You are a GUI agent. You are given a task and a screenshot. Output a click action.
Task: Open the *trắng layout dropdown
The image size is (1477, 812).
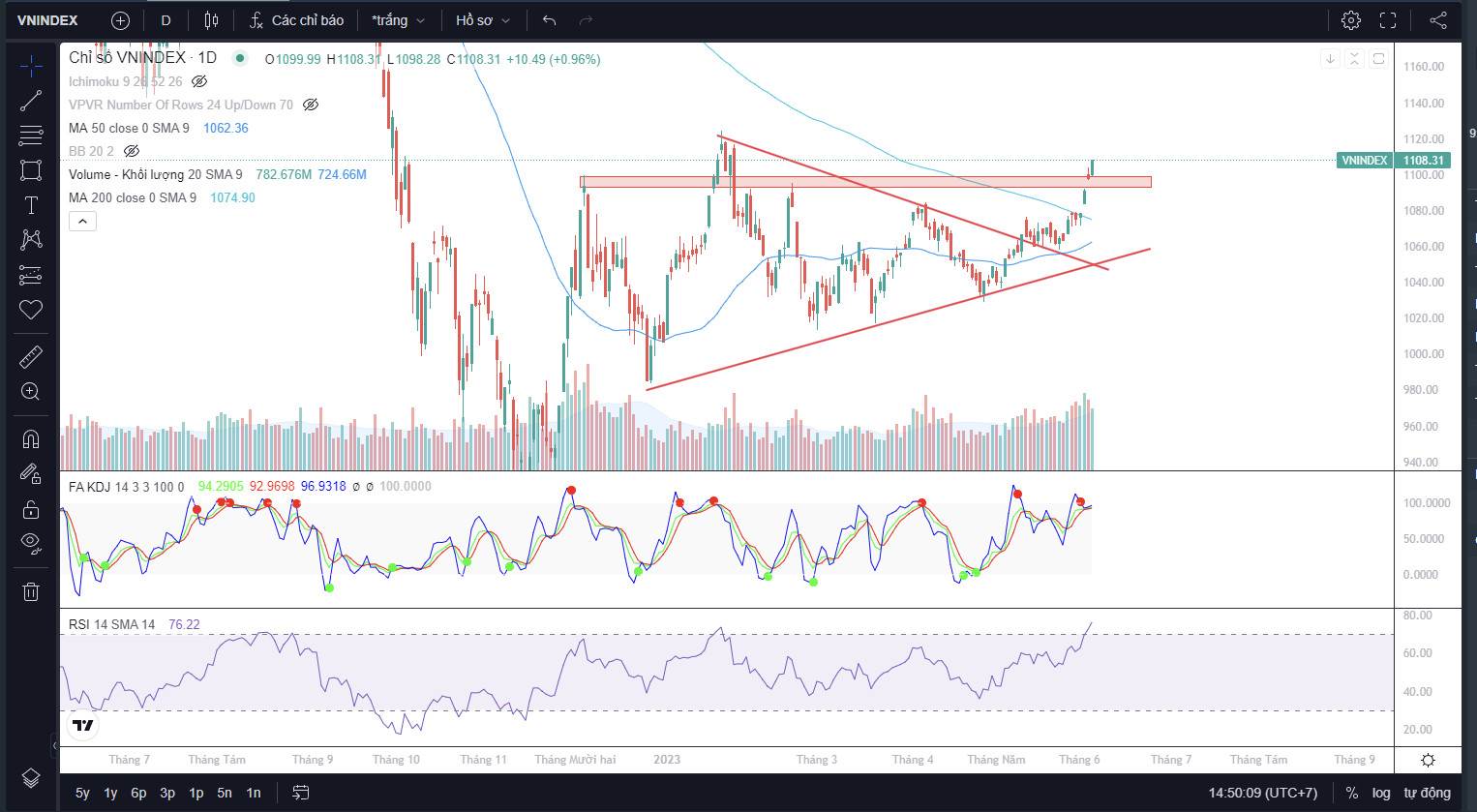[x=398, y=20]
